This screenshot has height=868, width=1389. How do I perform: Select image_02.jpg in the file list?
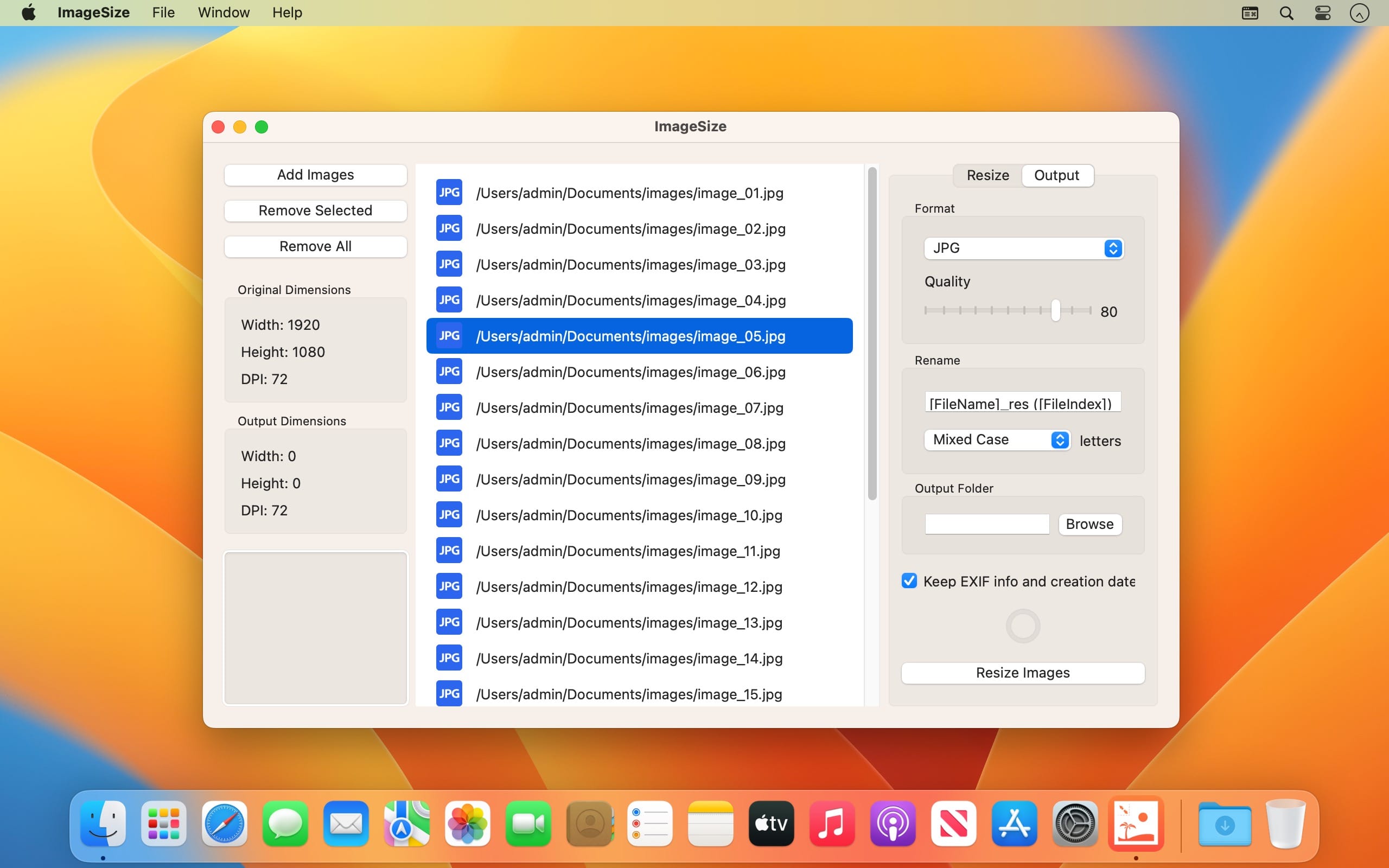coord(639,228)
